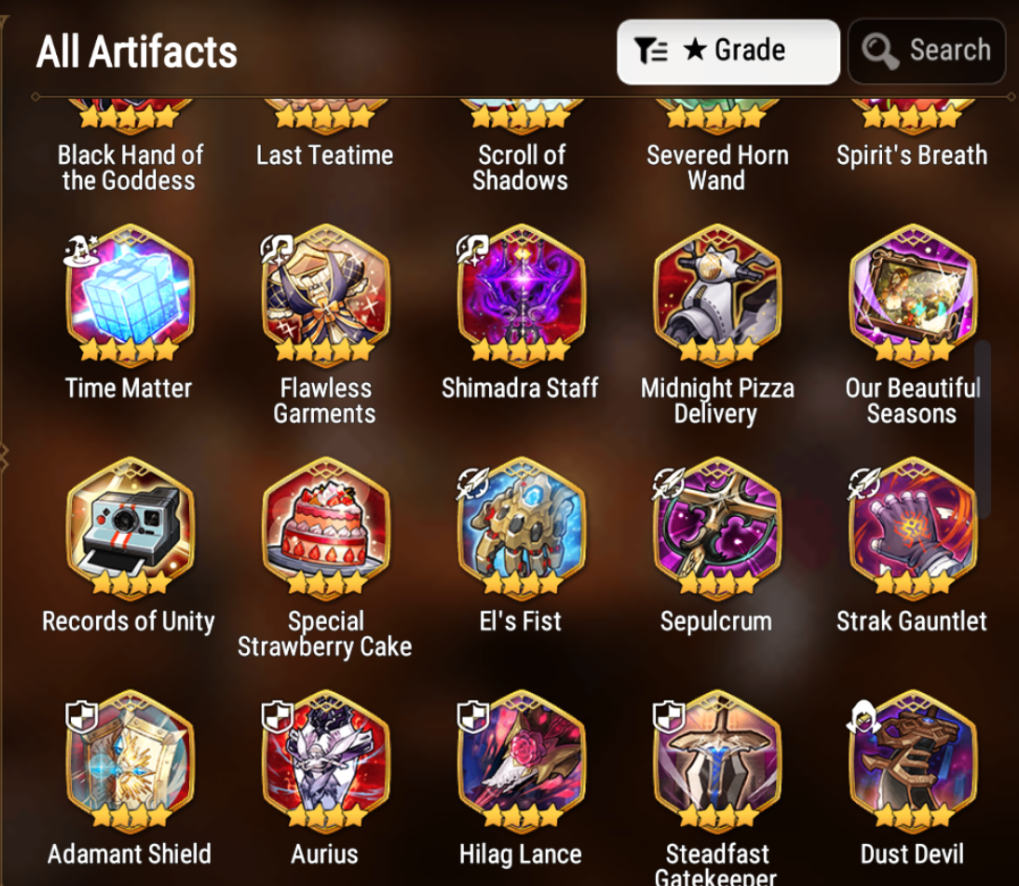Open the Aurius artifact icon
This screenshot has width=1019, height=886.
[326, 759]
